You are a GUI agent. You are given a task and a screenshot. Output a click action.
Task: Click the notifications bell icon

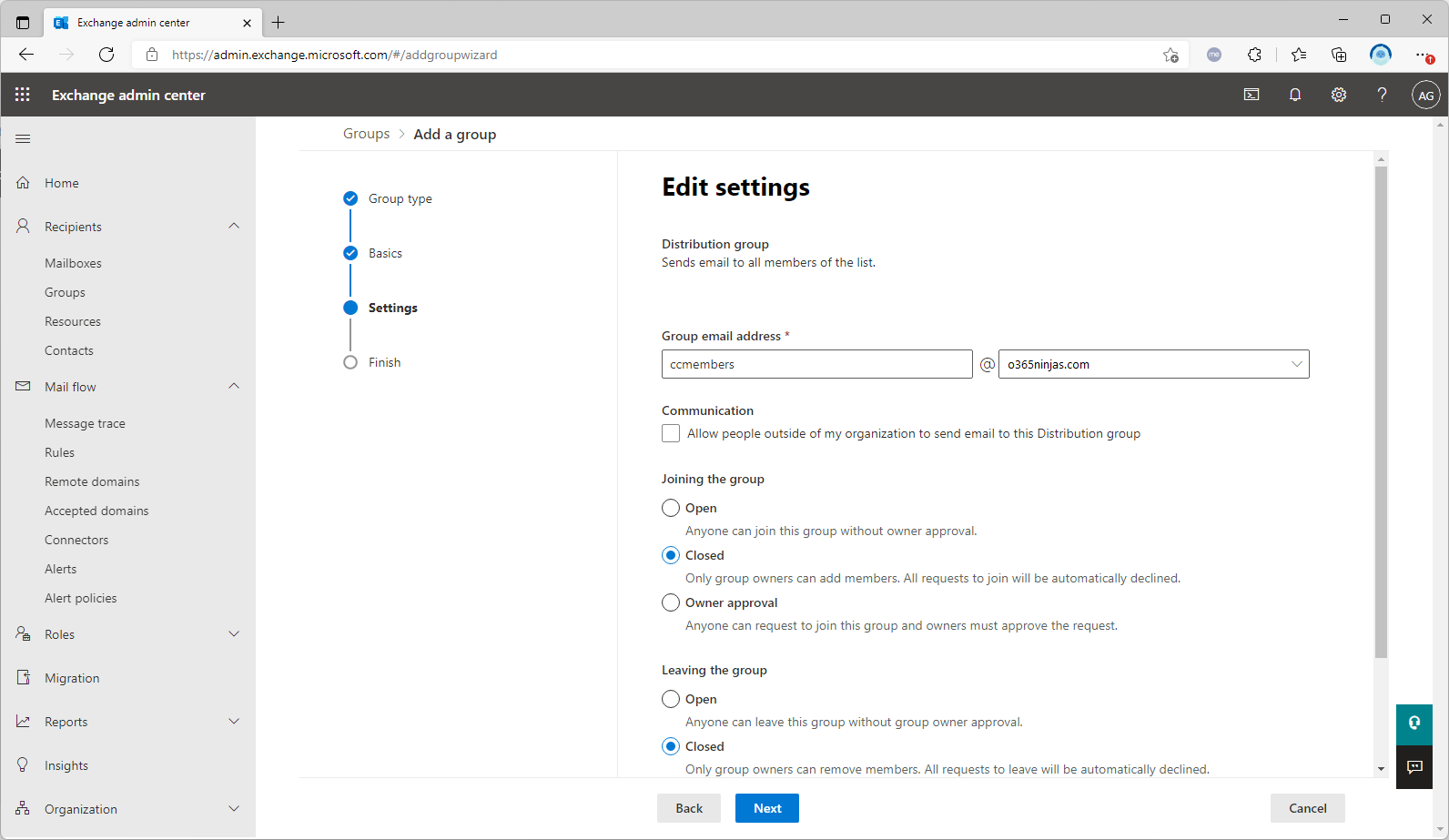(1294, 95)
